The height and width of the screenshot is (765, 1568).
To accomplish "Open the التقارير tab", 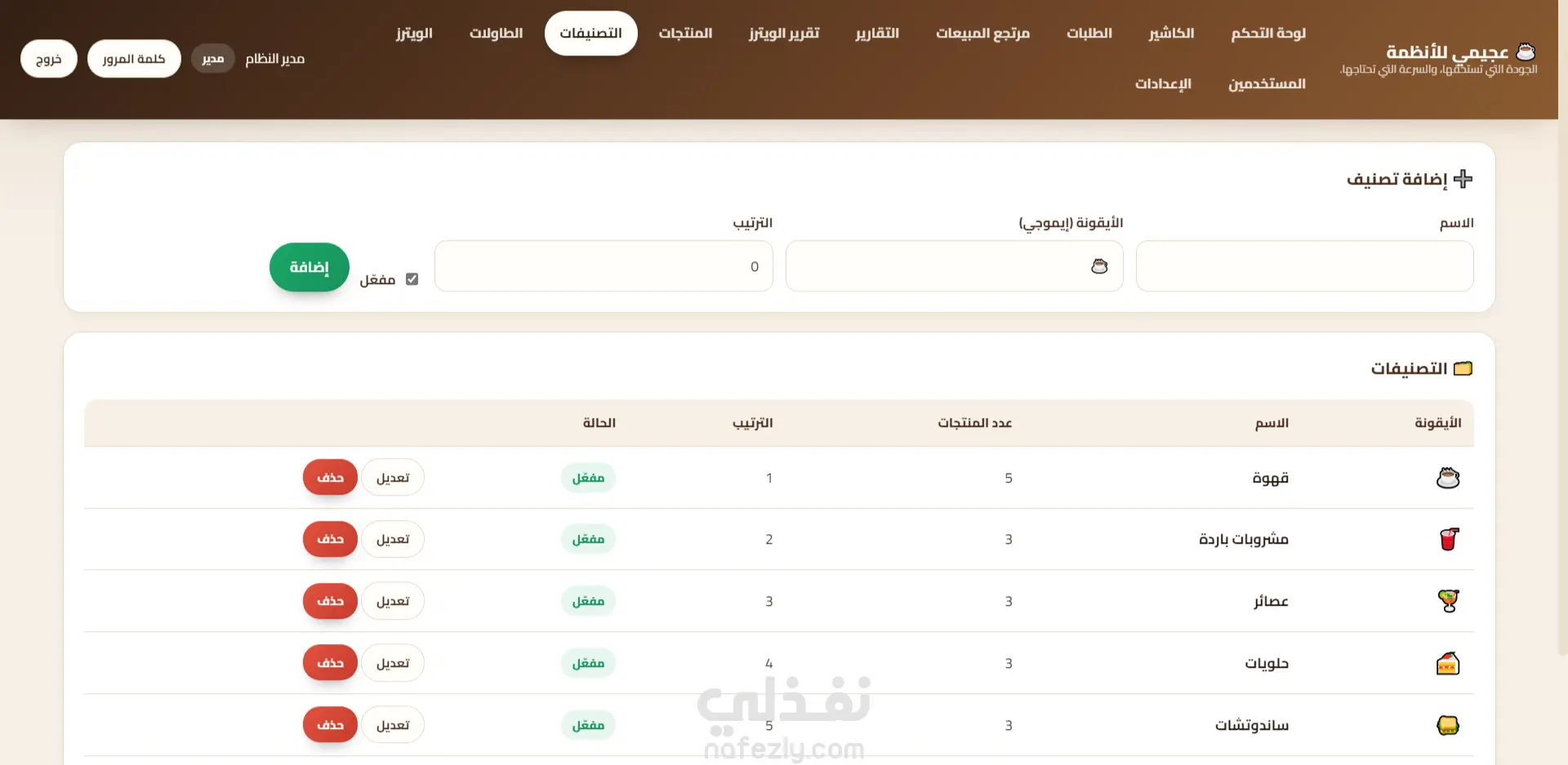I will pyautogui.click(x=877, y=33).
